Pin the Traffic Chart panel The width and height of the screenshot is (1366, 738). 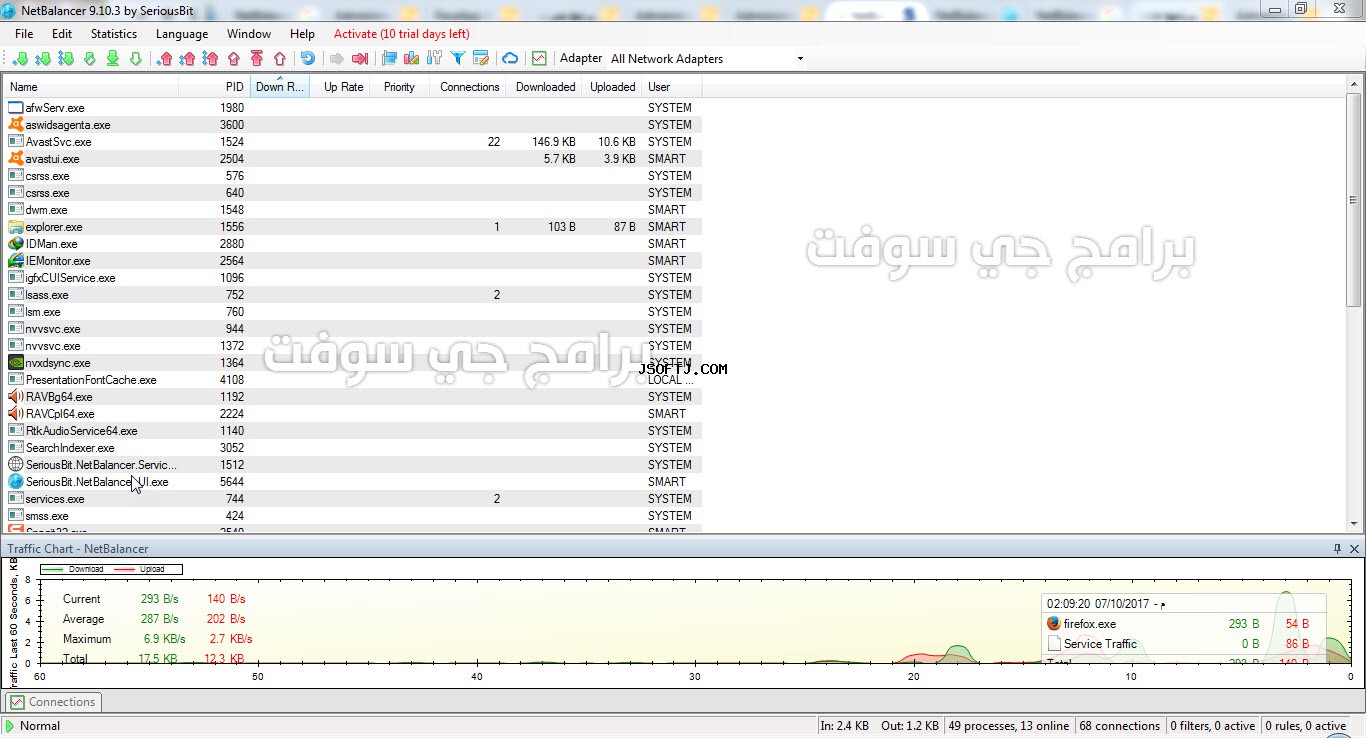click(1338, 549)
